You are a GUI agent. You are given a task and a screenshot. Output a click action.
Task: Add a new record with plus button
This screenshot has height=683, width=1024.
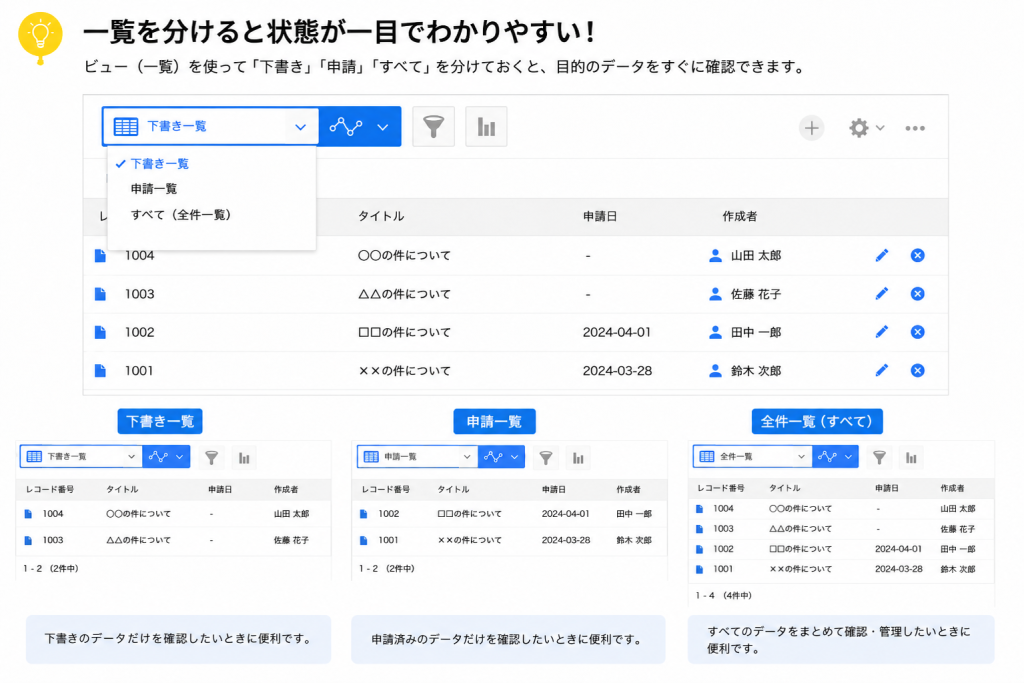(812, 128)
